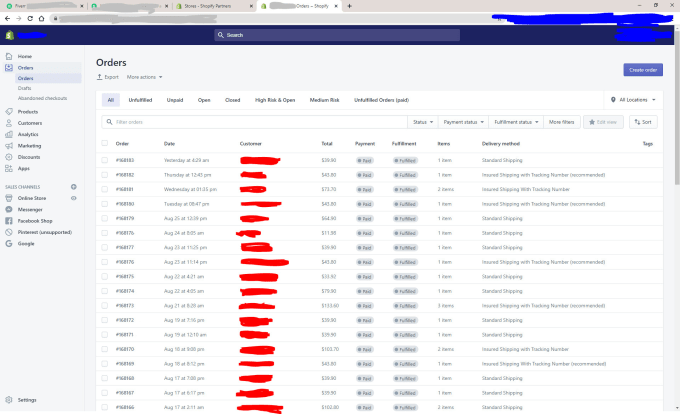Open the Fulfillment status filter dropdown
The width and height of the screenshot is (680, 414).
(x=516, y=122)
